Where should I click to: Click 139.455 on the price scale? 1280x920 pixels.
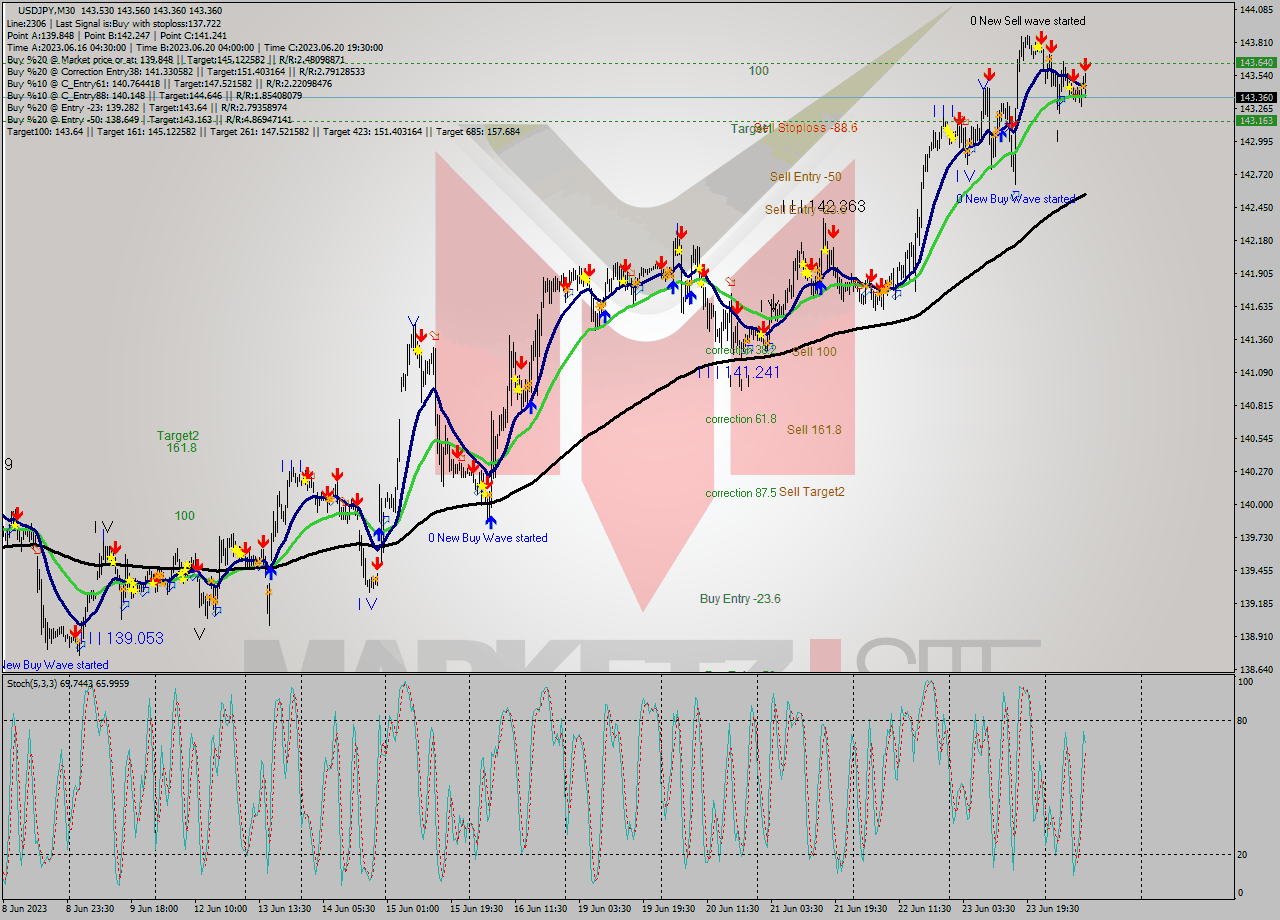(1255, 571)
